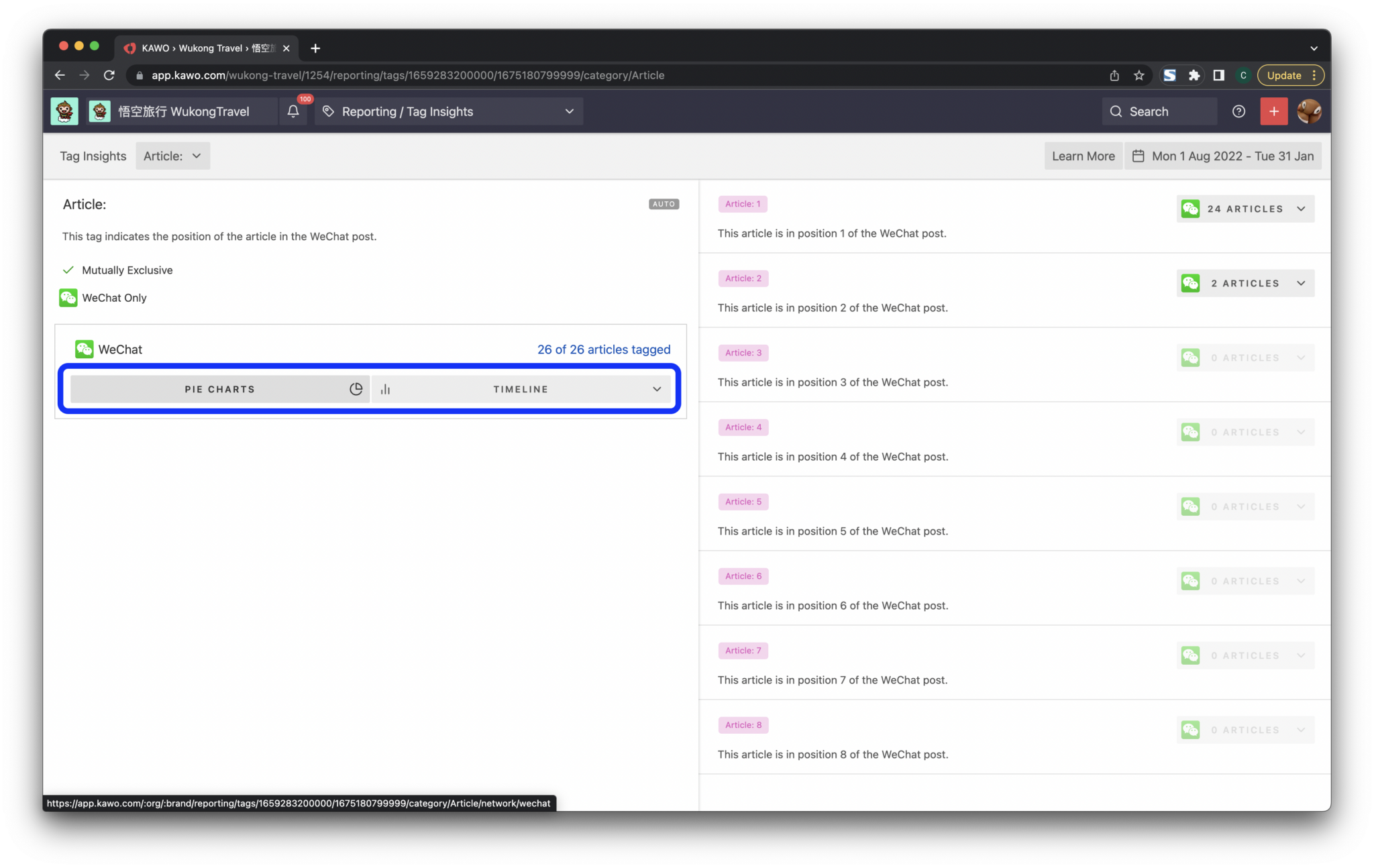Open the date range picker Mon 1 Aug 2022

pyautogui.click(x=1222, y=156)
